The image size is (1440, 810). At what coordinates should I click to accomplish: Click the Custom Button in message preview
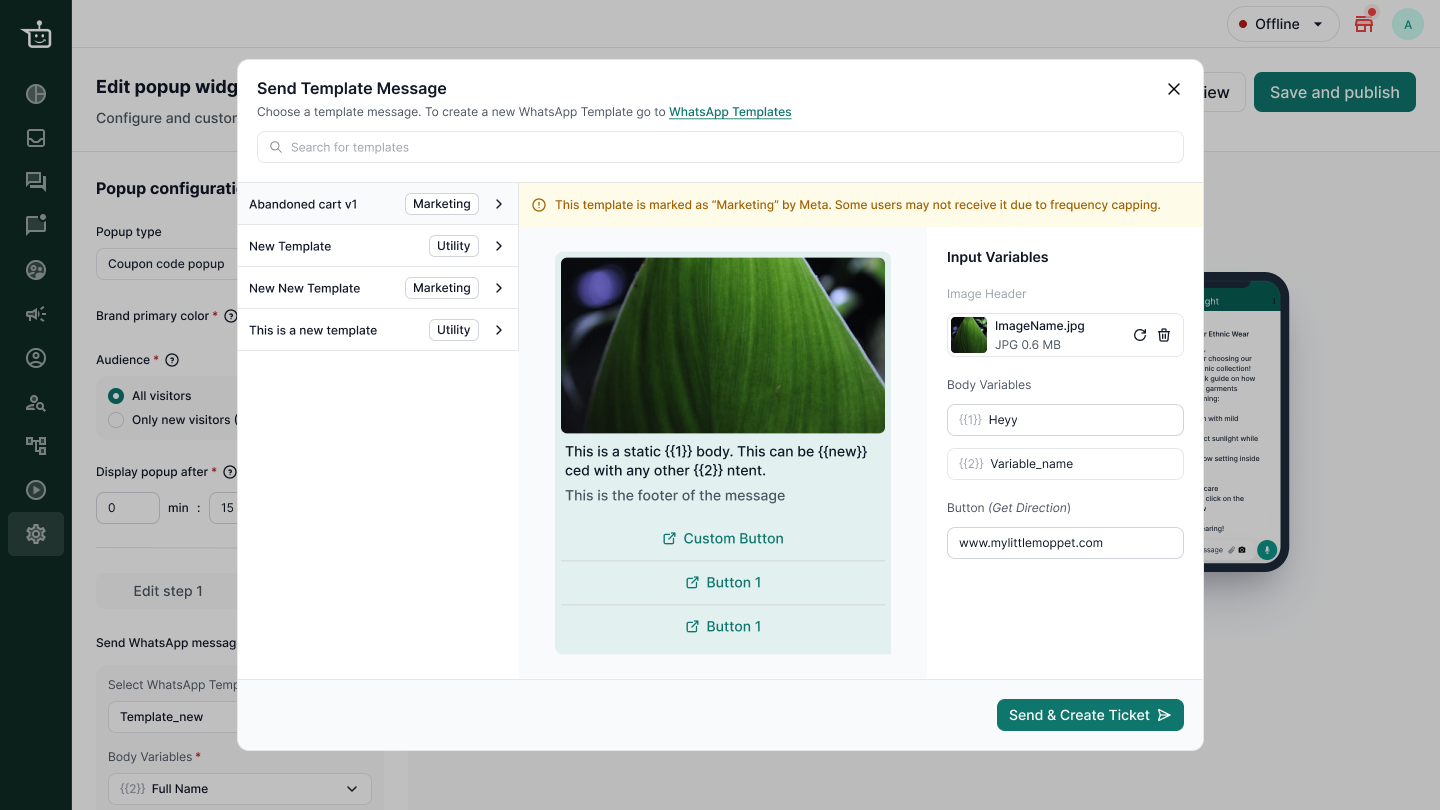point(723,538)
